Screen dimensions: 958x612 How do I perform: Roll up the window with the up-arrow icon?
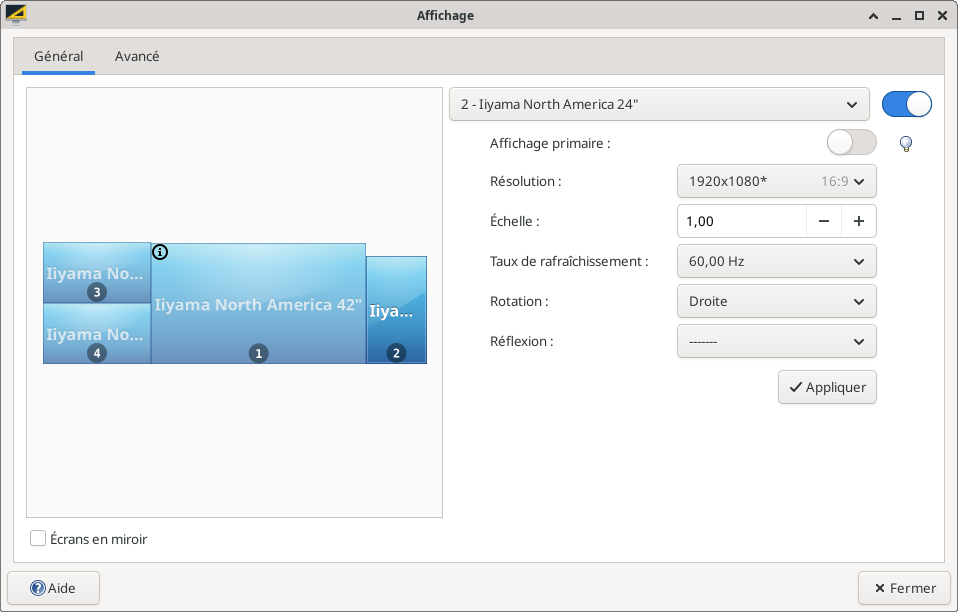point(874,15)
